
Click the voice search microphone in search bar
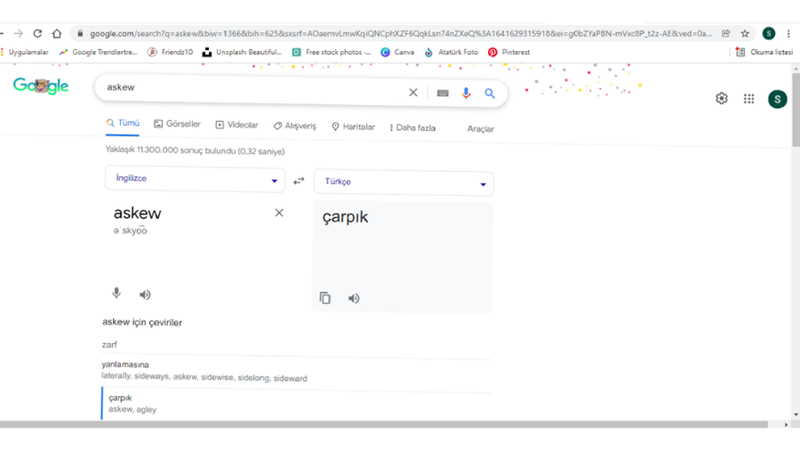(x=466, y=93)
